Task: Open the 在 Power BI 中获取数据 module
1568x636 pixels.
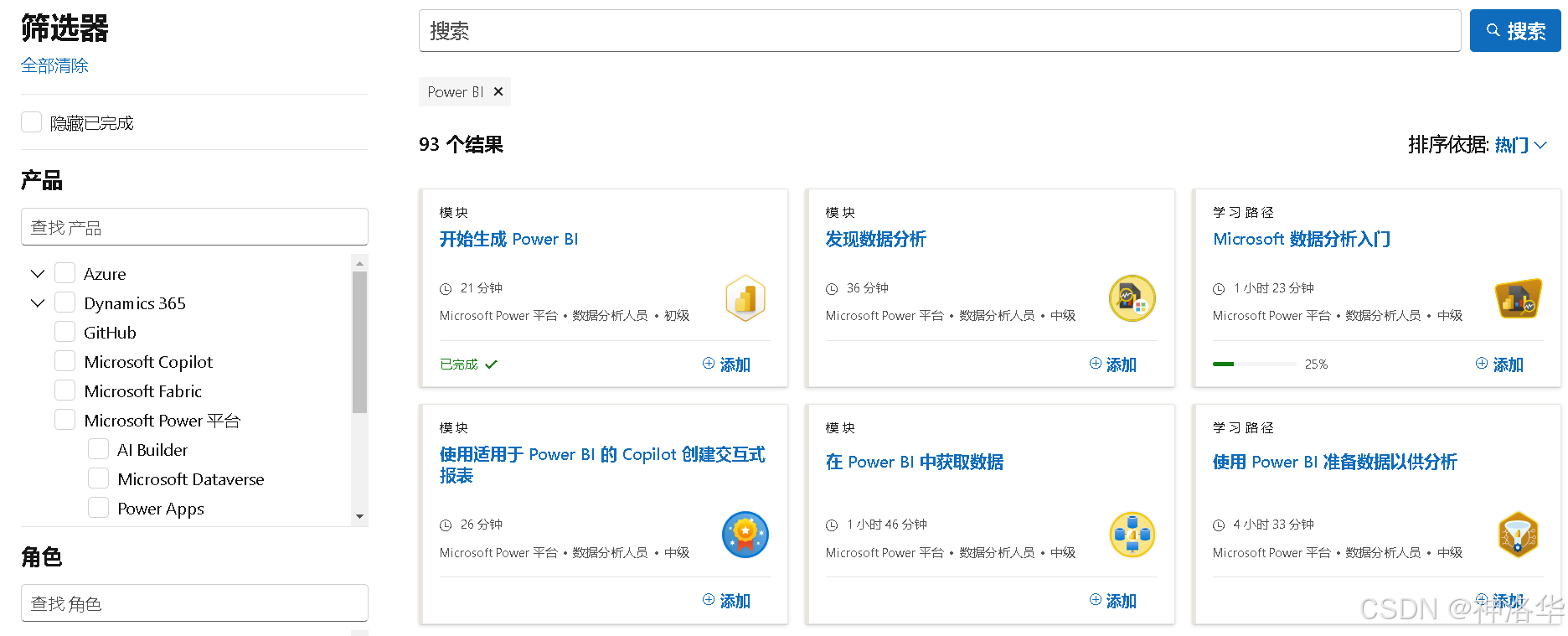Action: [x=914, y=462]
